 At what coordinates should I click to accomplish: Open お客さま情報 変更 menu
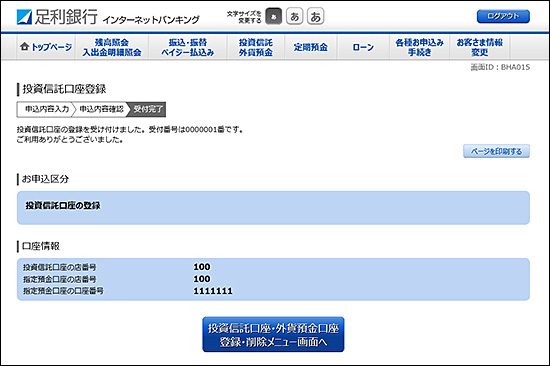click(x=479, y=47)
